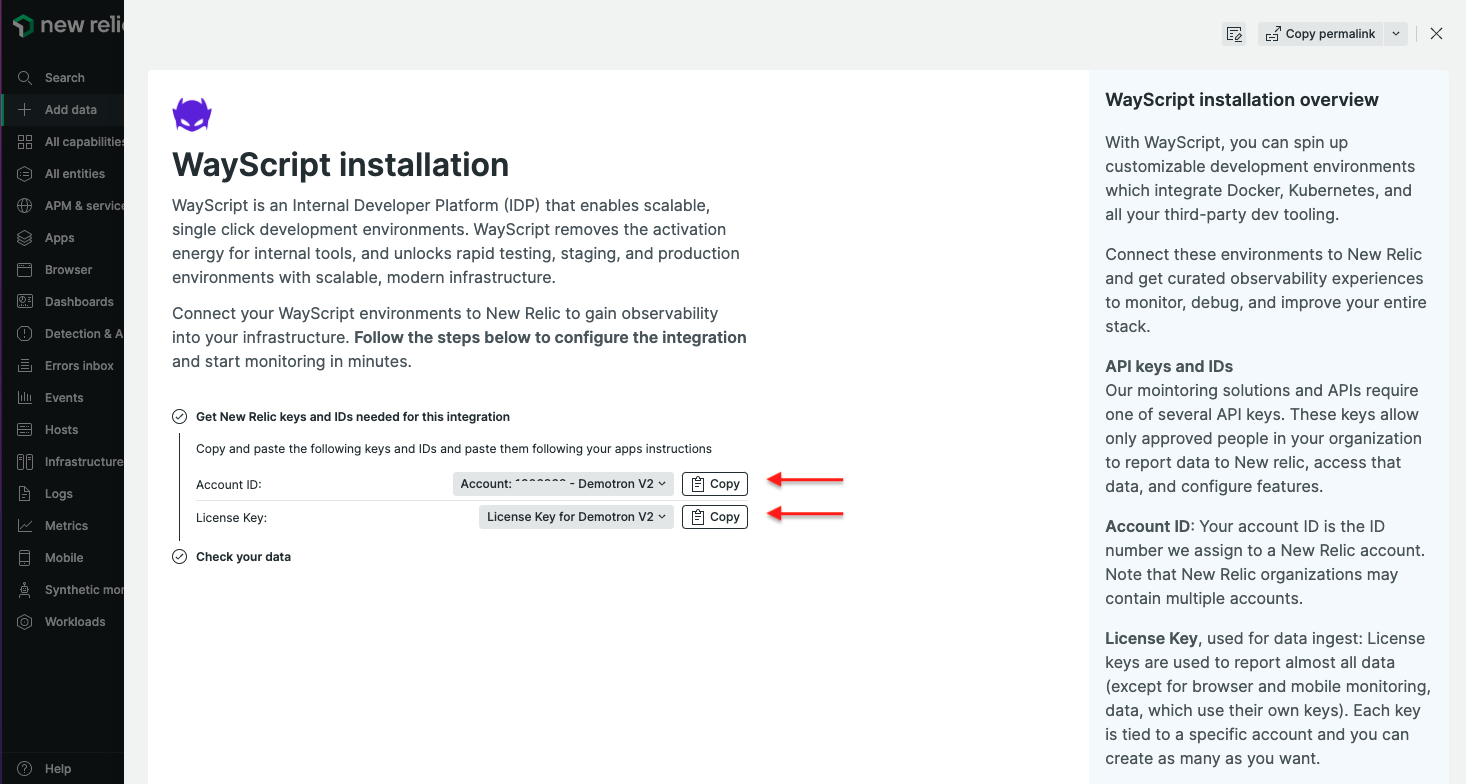Click the feedback icon near Copy permalink
The height and width of the screenshot is (784, 1466).
[1234, 33]
